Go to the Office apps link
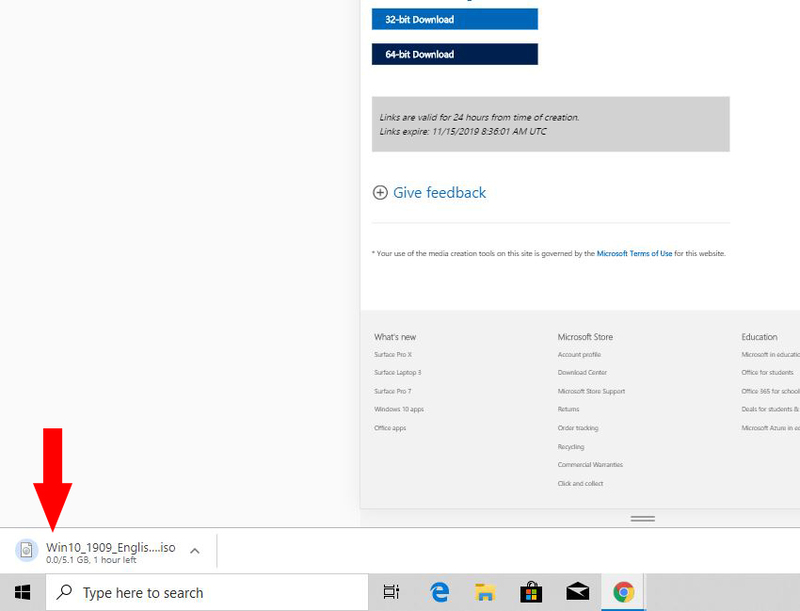 pos(390,428)
